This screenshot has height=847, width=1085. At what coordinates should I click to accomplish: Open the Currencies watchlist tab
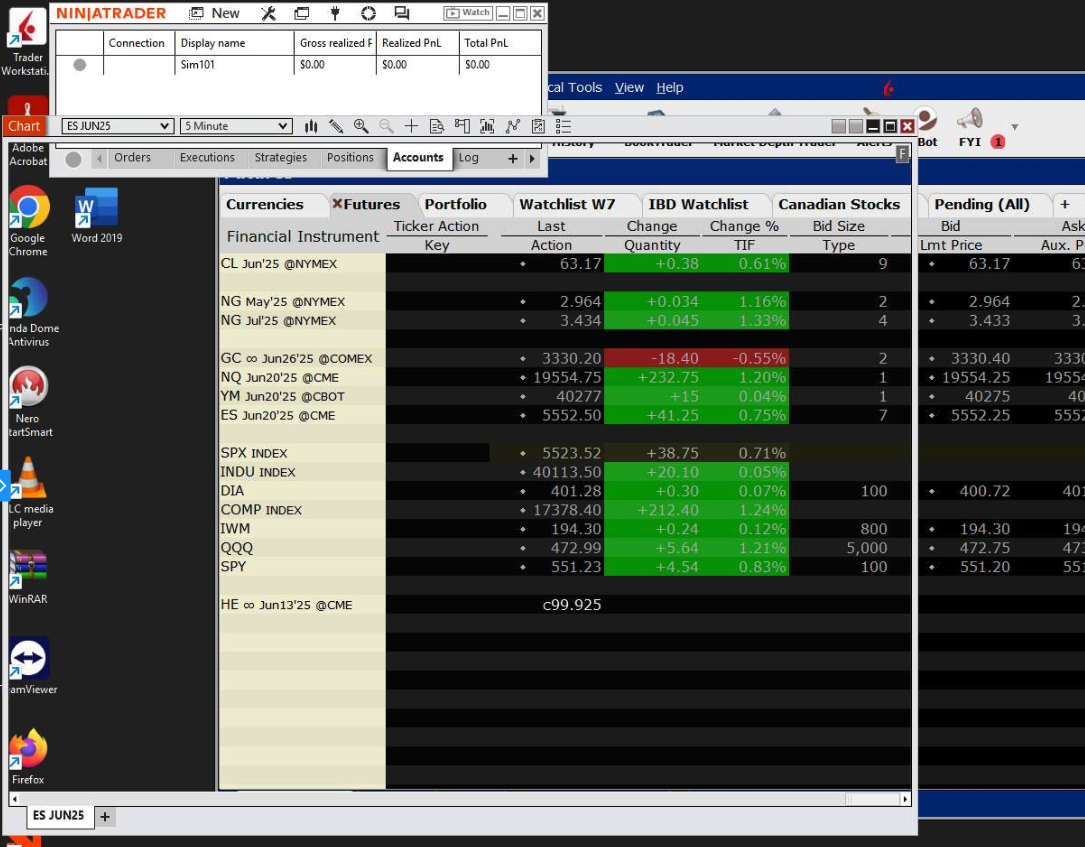click(x=264, y=204)
